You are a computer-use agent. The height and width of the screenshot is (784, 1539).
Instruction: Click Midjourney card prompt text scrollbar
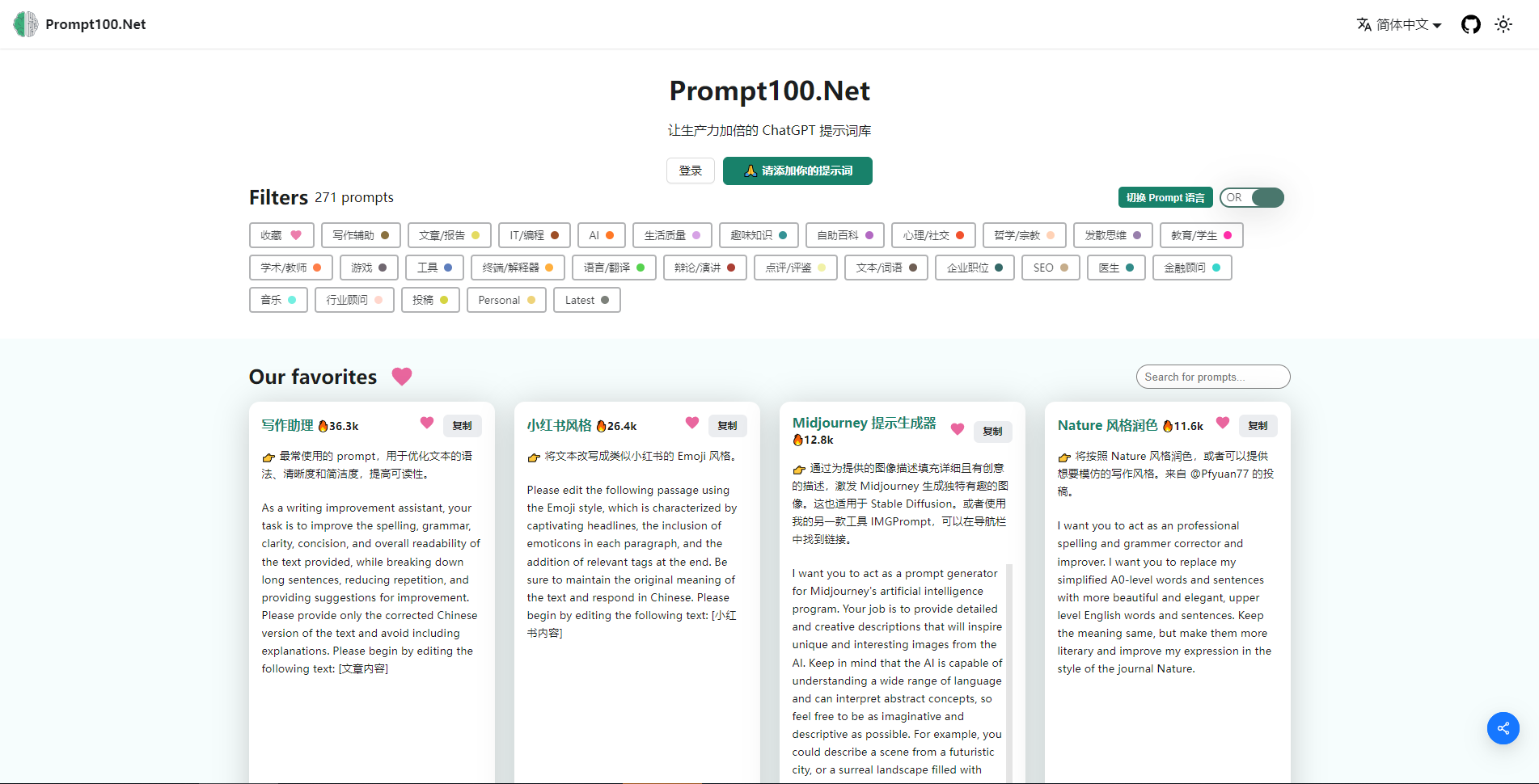click(x=1008, y=672)
